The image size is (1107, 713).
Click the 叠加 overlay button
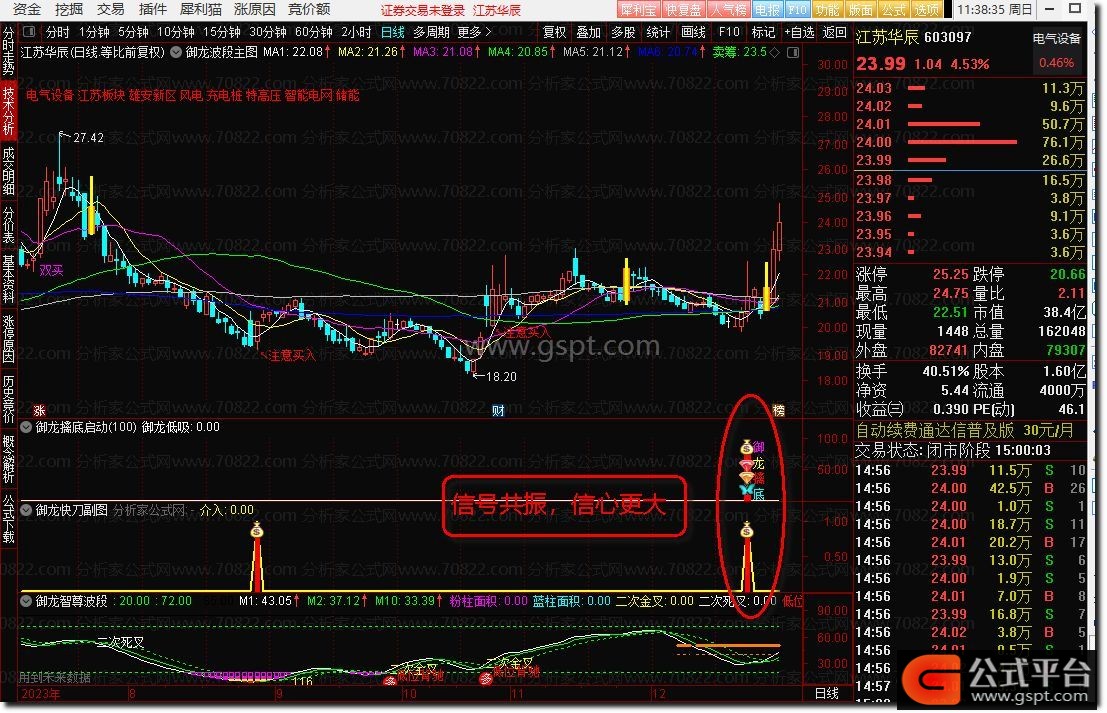(x=589, y=32)
